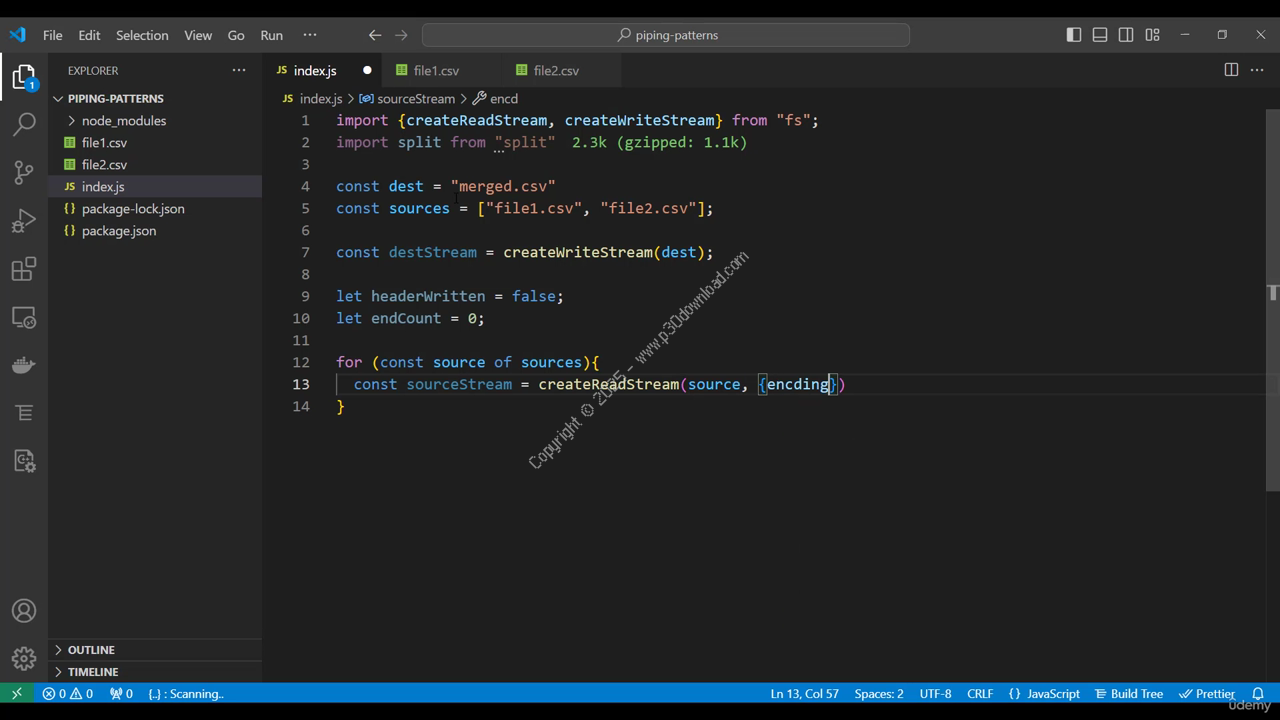Viewport: 1280px width, 720px height.
Task: Open Customize Layout icon in title bar
Action: tap(1152, 35)
